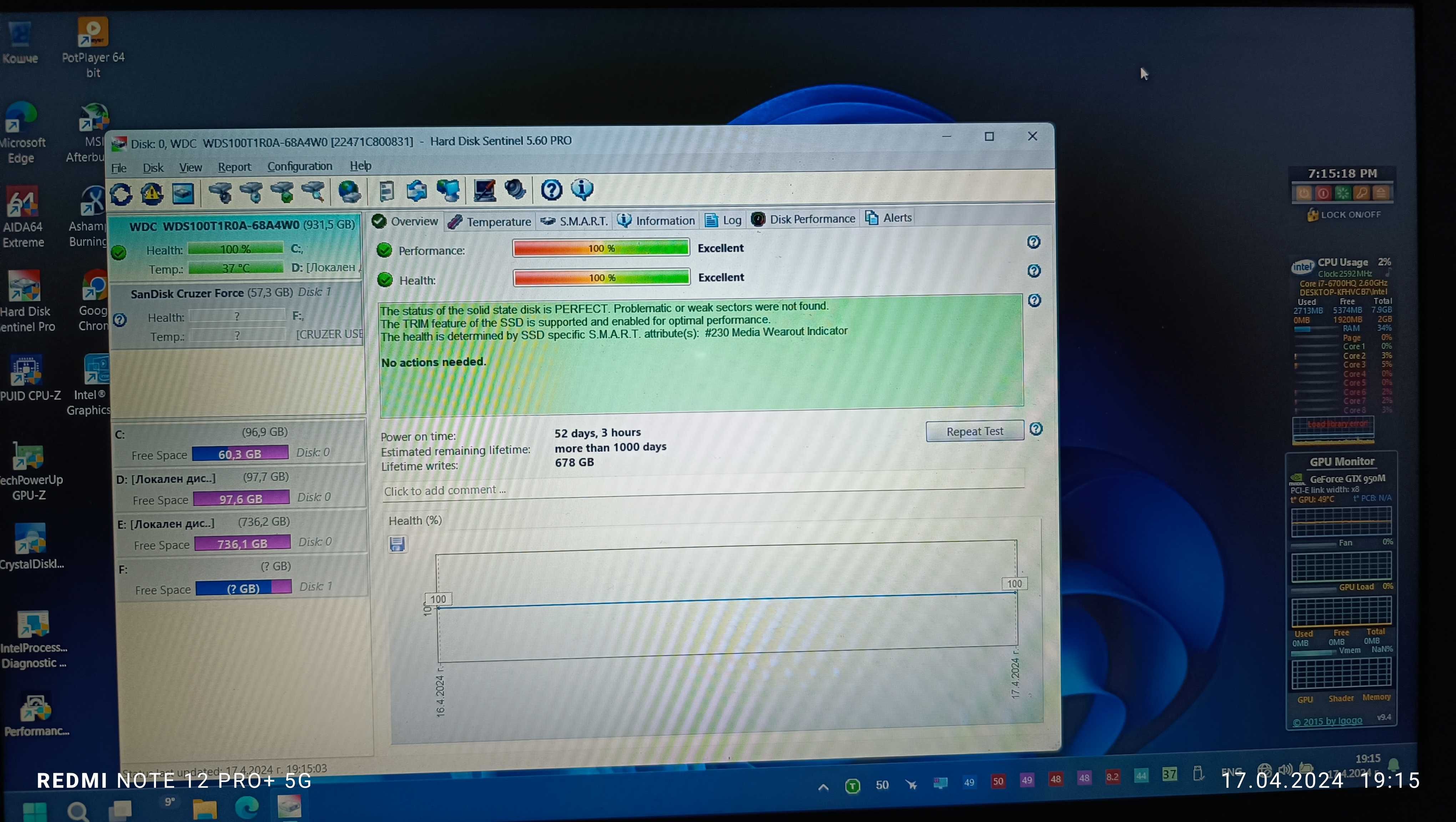Click the Repeat Test button
The image size is (1456, 822).
[x=975, y=431]
